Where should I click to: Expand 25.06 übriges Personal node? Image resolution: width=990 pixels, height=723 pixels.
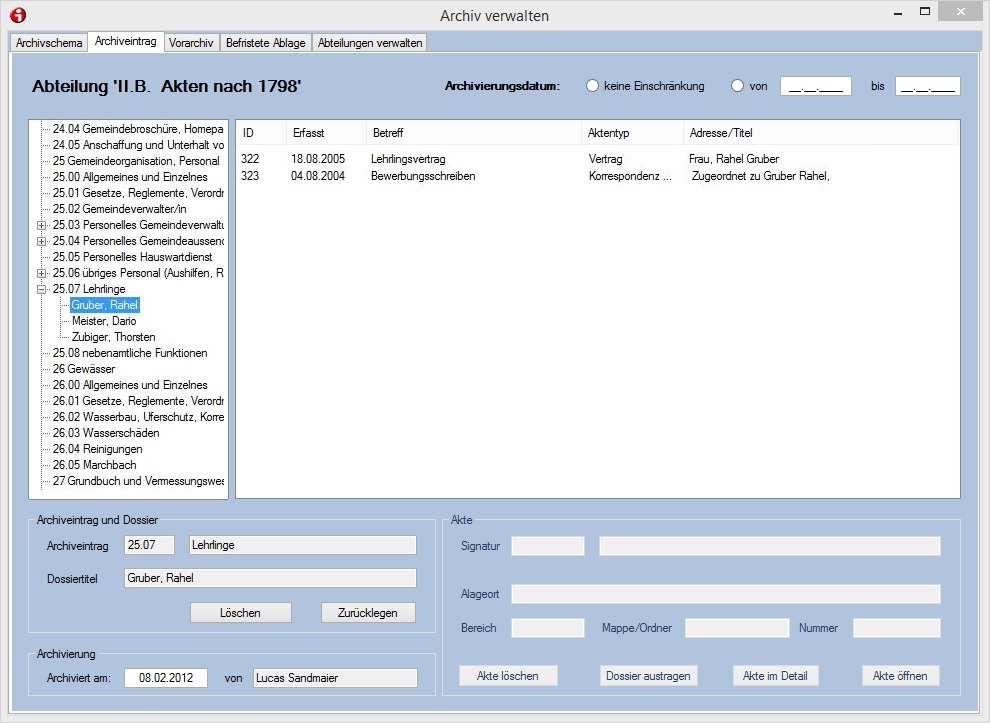point(41,273)
